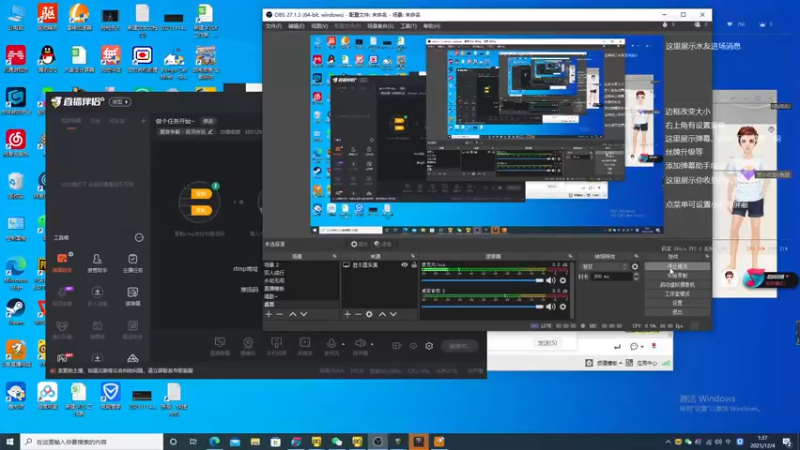Click speaker icon in 直播伴侣 bottom bar
Screen dimensions: 800x450
click(360, 345)
